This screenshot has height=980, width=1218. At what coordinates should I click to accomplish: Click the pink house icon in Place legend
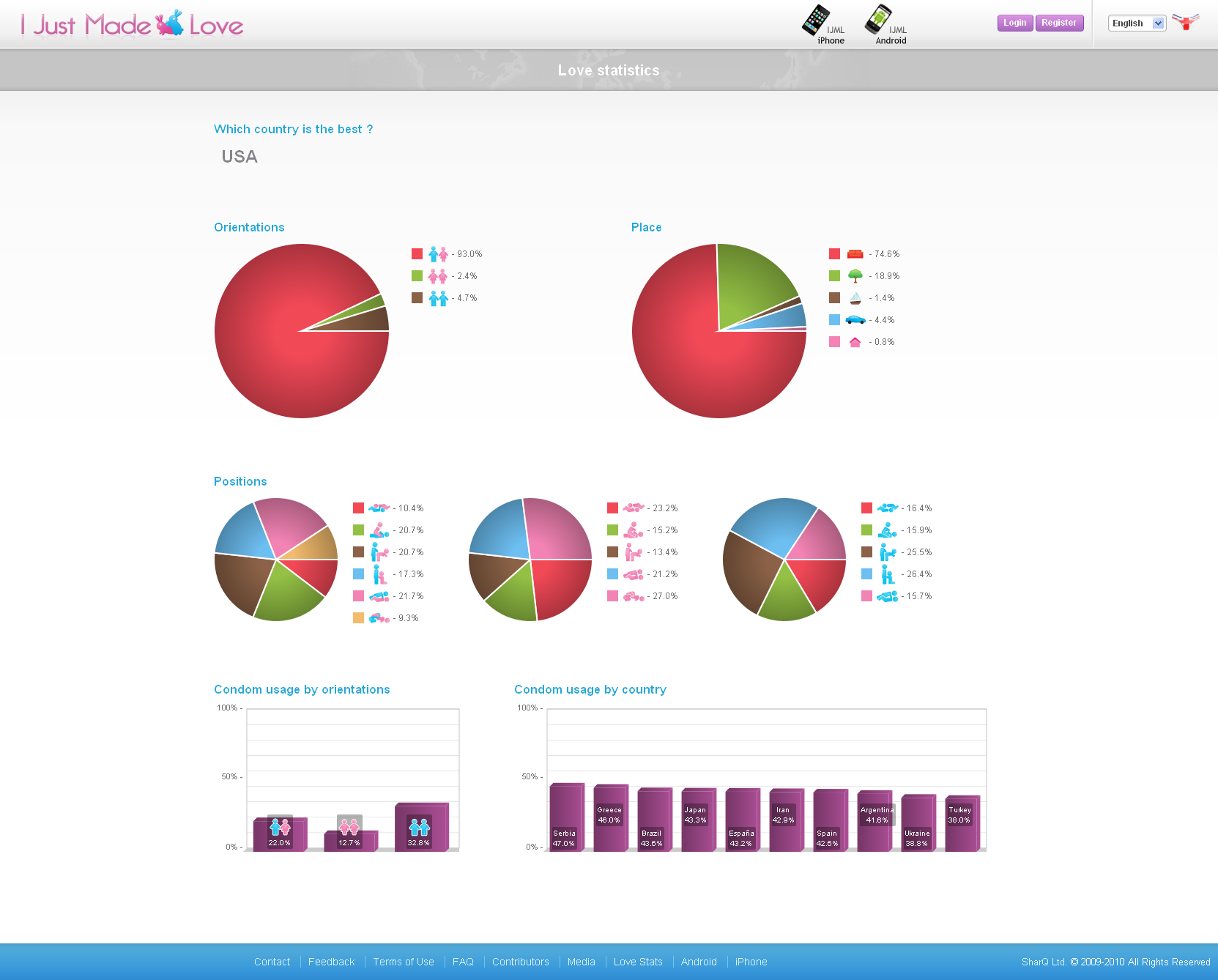click(x=855, y=342)
